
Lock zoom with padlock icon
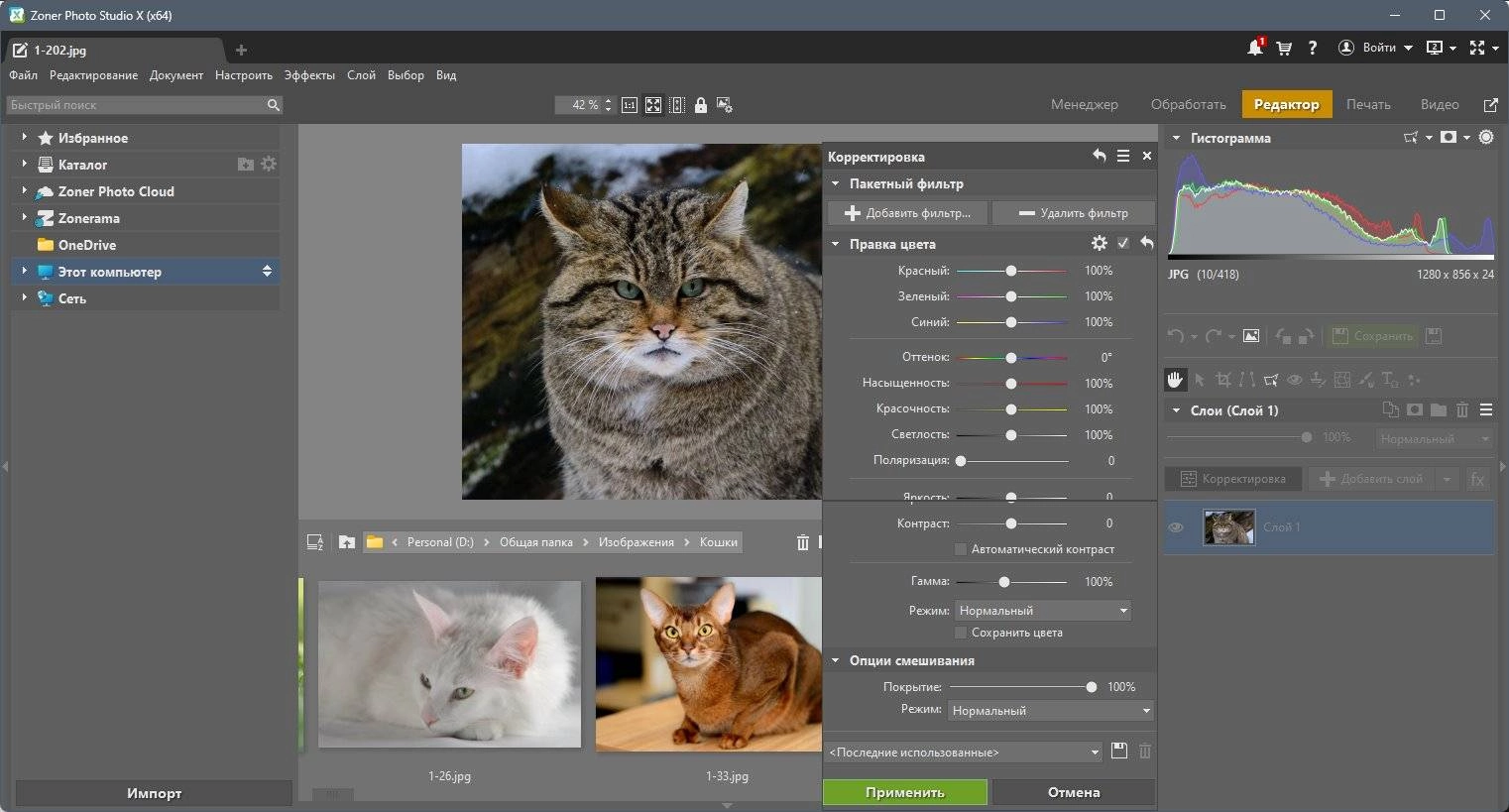[701, 105]
